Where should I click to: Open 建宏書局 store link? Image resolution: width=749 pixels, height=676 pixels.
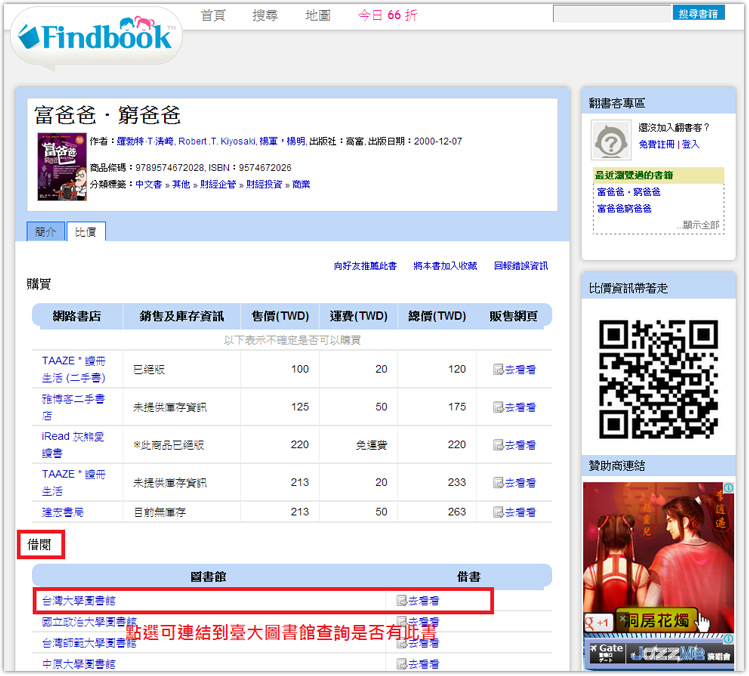tap(63, 512)
